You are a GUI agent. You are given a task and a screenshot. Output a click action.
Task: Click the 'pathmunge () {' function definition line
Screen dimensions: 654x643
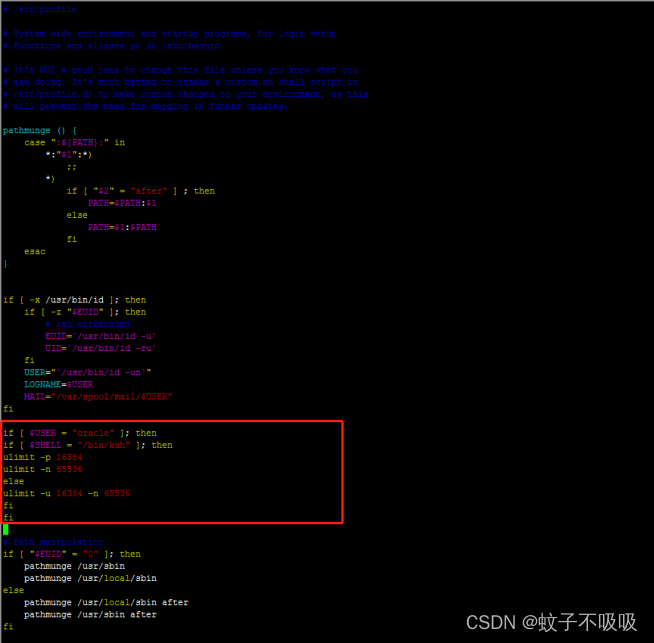point(40,130)
